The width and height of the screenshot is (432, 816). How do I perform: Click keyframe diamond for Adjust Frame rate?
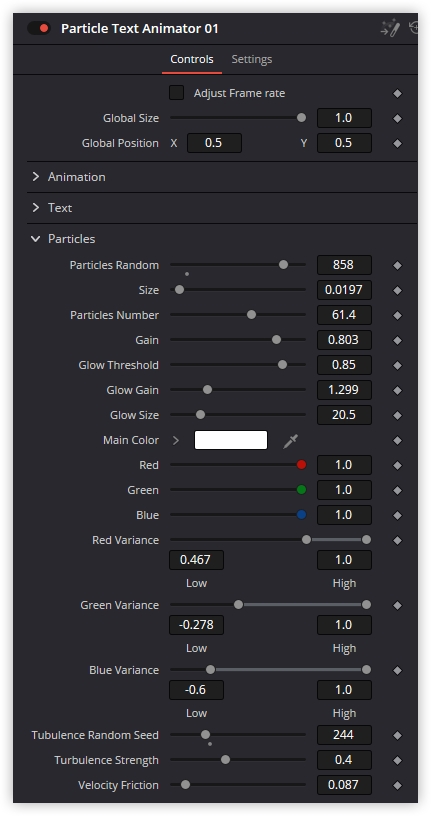click(x=398, y=94)
